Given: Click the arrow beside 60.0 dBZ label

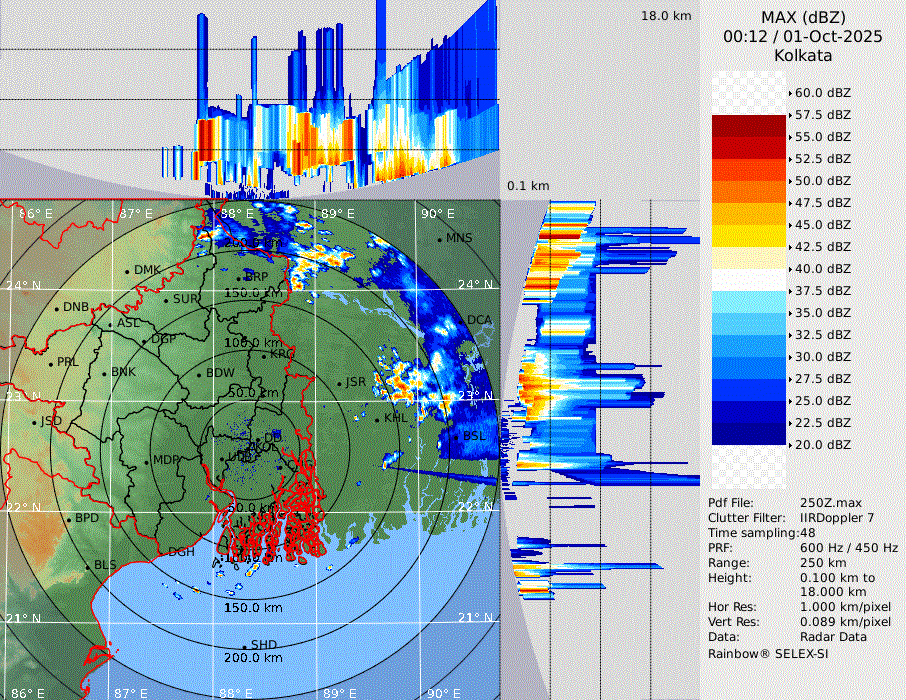Looking at the screenshot, I should coord(790,93).
